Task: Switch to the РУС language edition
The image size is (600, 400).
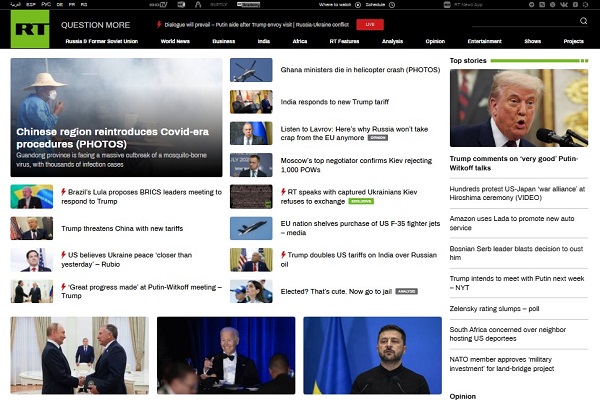Action: coord(46,5)
